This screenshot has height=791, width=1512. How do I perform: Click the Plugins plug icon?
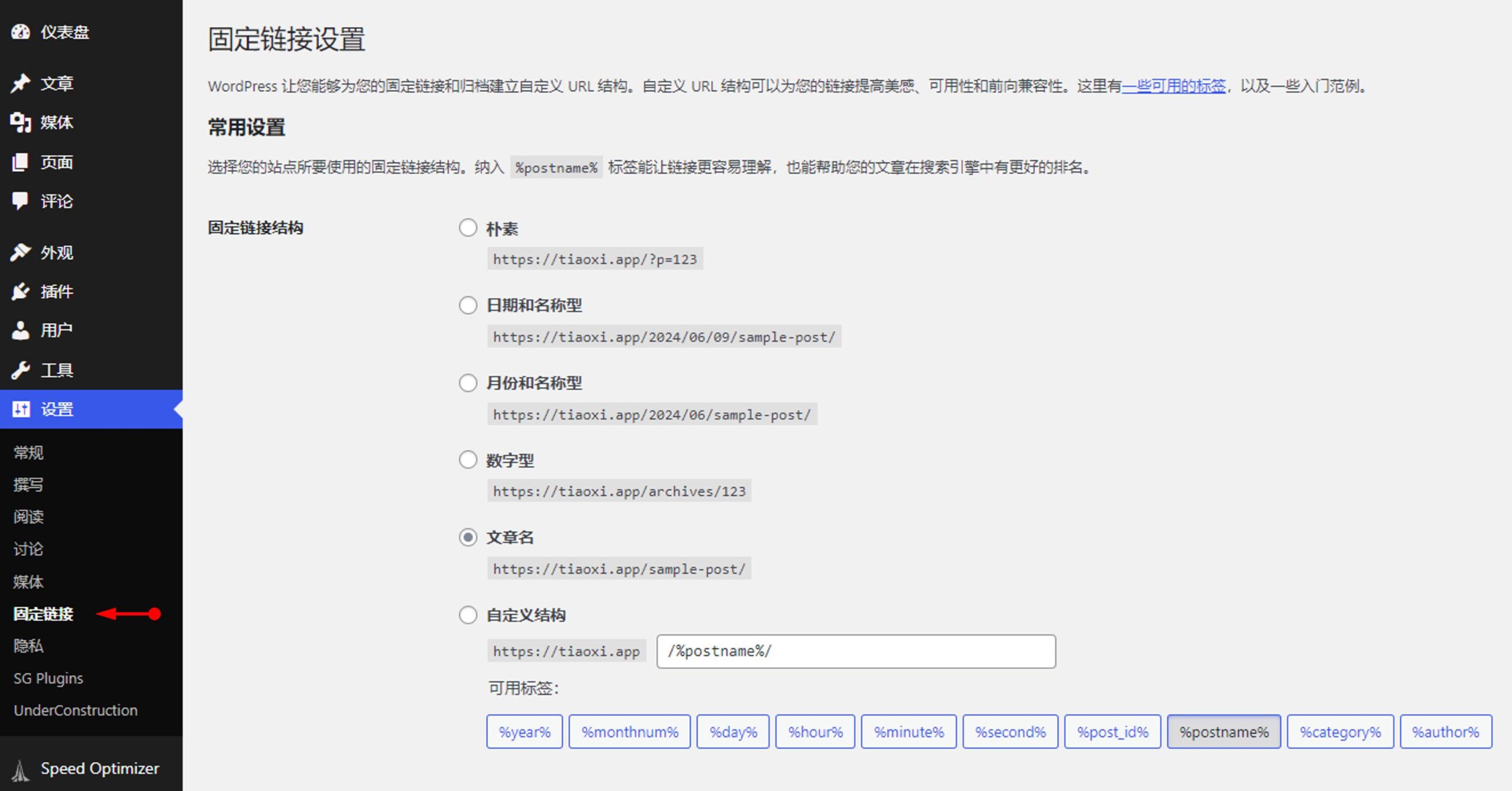[20, 291]
